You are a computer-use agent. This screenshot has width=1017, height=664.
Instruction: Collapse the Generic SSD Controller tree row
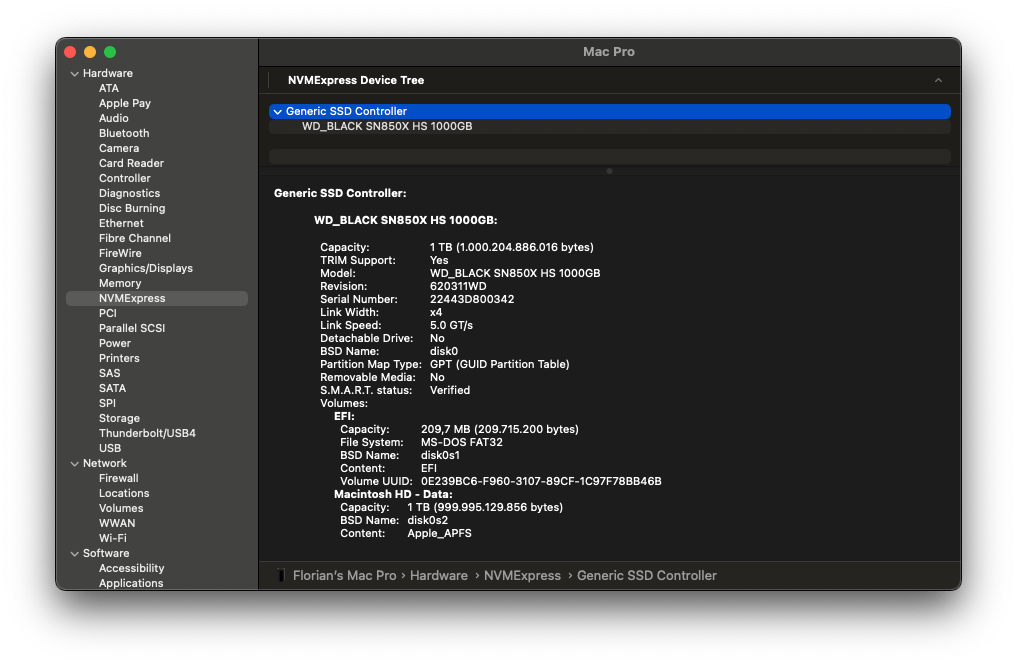point(278,112)
